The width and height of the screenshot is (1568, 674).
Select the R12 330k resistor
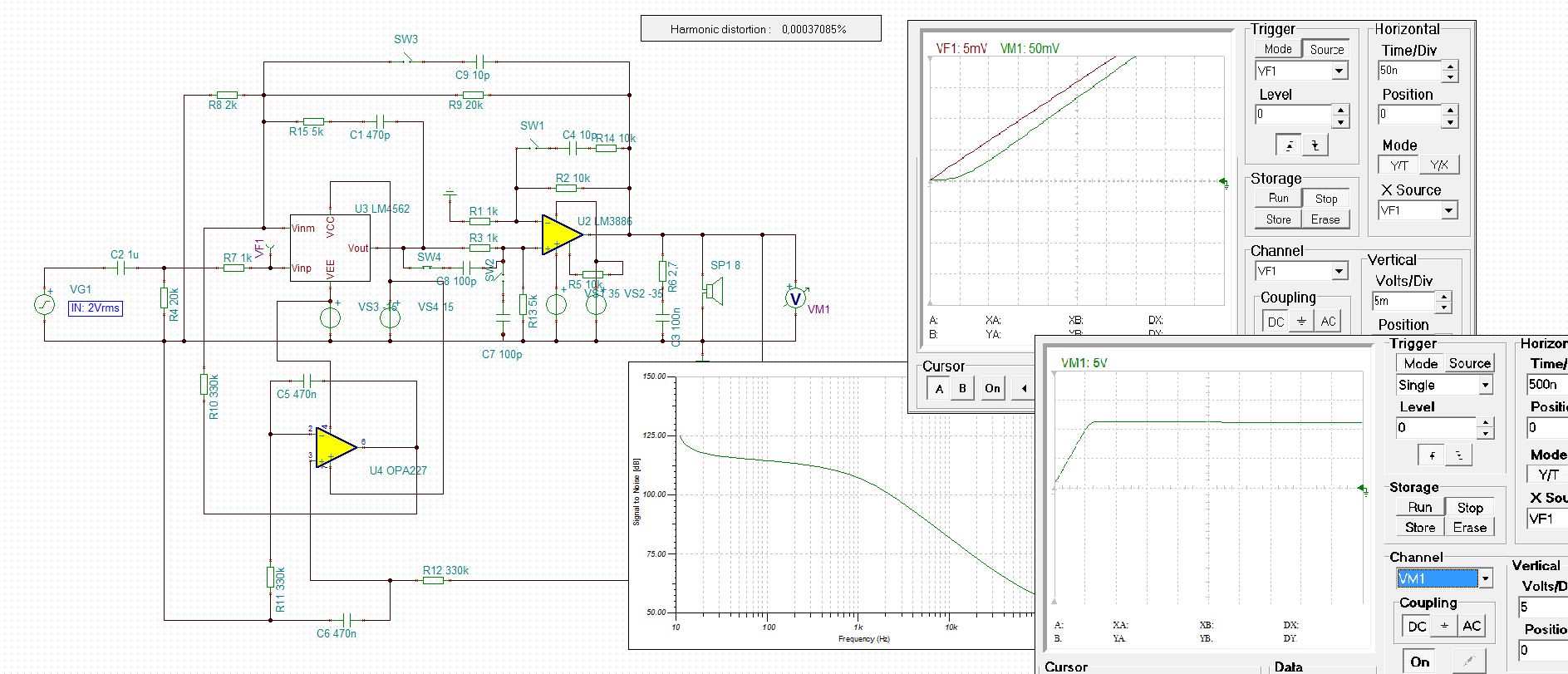(433, 580)
